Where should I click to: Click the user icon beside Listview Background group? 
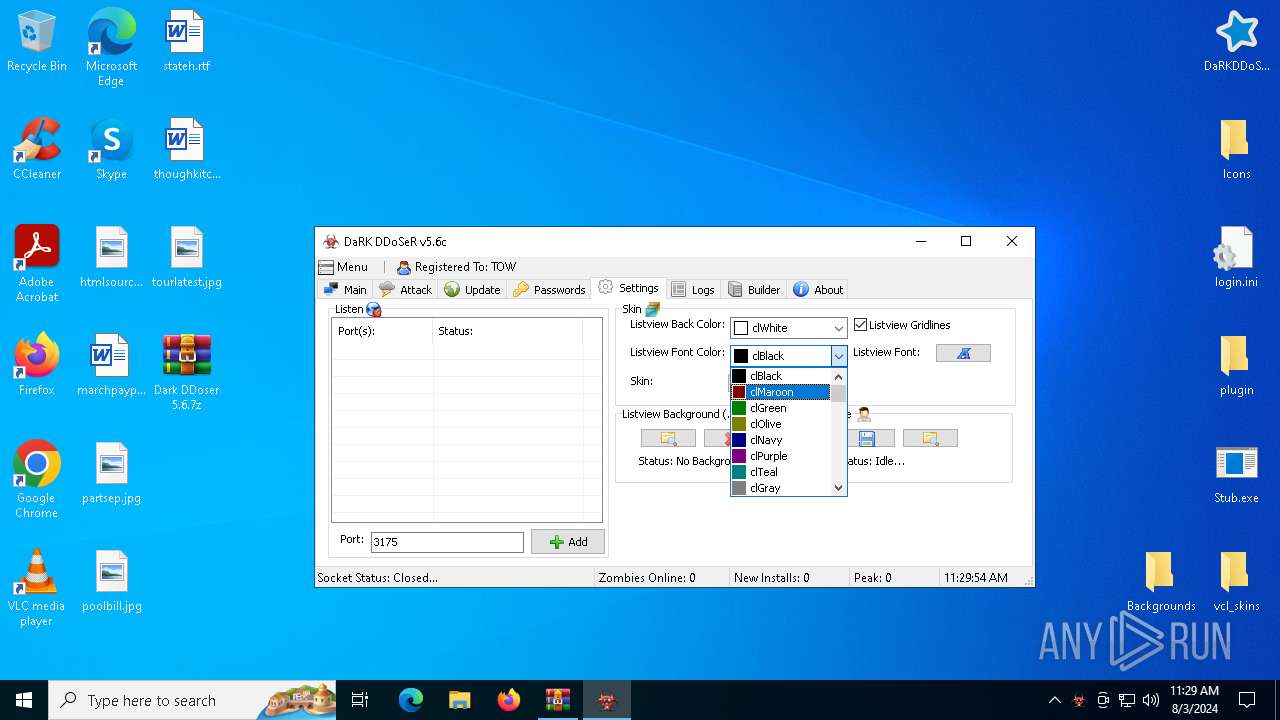tap(864, 414)
